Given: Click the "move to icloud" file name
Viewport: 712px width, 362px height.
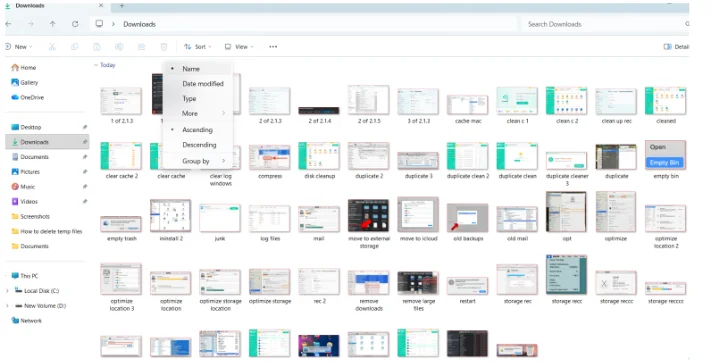Looking at the screenshot, I should [418, 238].
